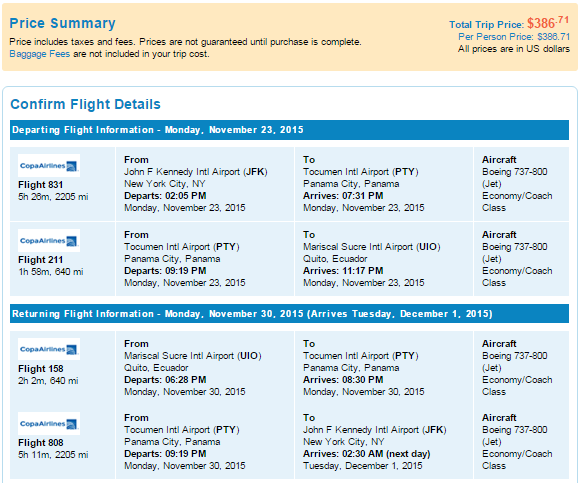Select the Total Trip Price amount $386.71
580x483 pixels.
click(548, 23)
